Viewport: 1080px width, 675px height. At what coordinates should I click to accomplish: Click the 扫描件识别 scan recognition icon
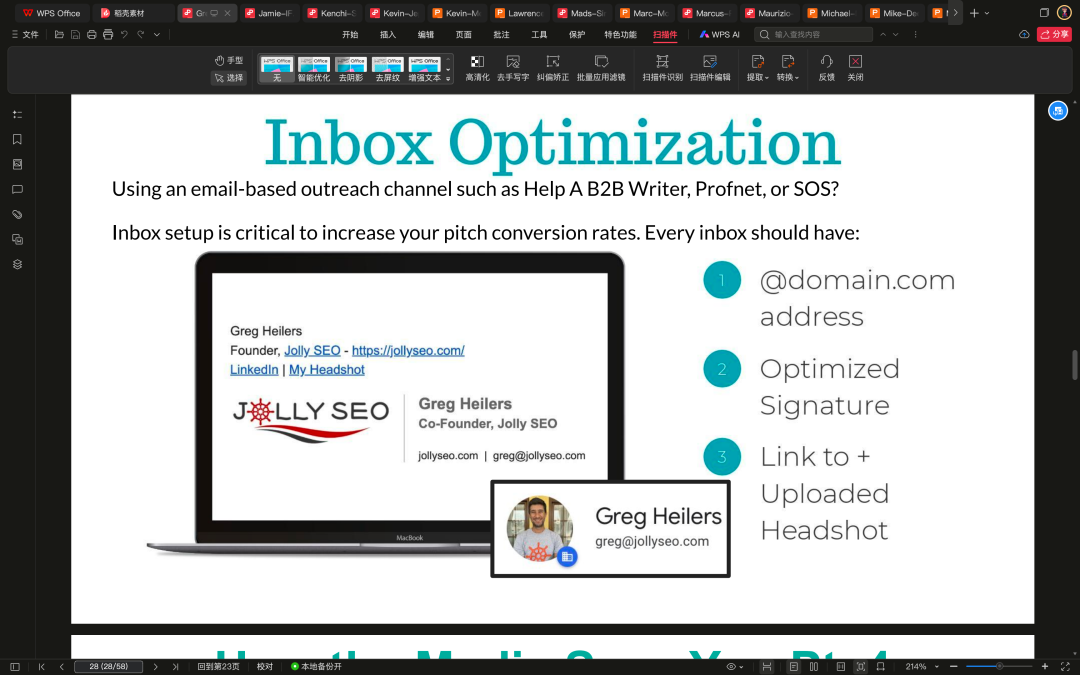coord(662,68)
